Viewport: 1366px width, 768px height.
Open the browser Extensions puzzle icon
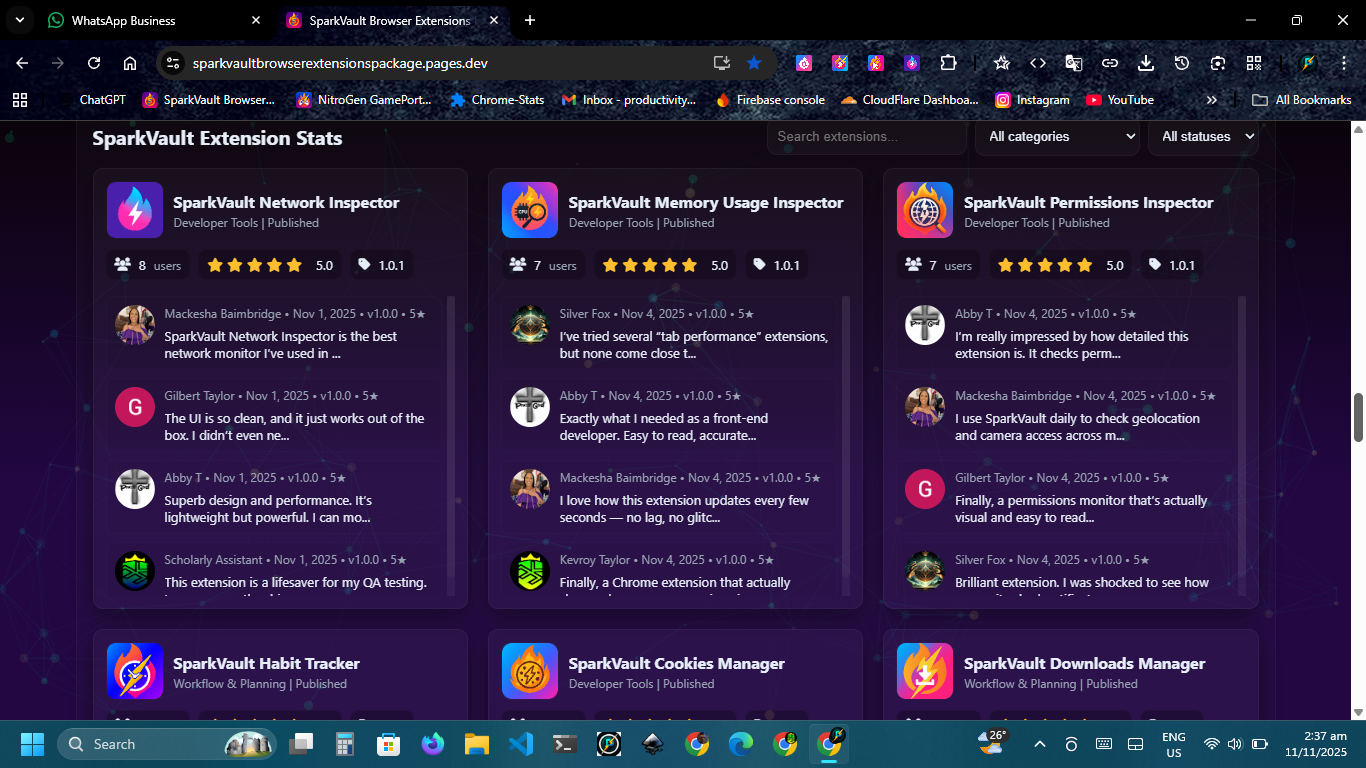(x=948, y=62)
